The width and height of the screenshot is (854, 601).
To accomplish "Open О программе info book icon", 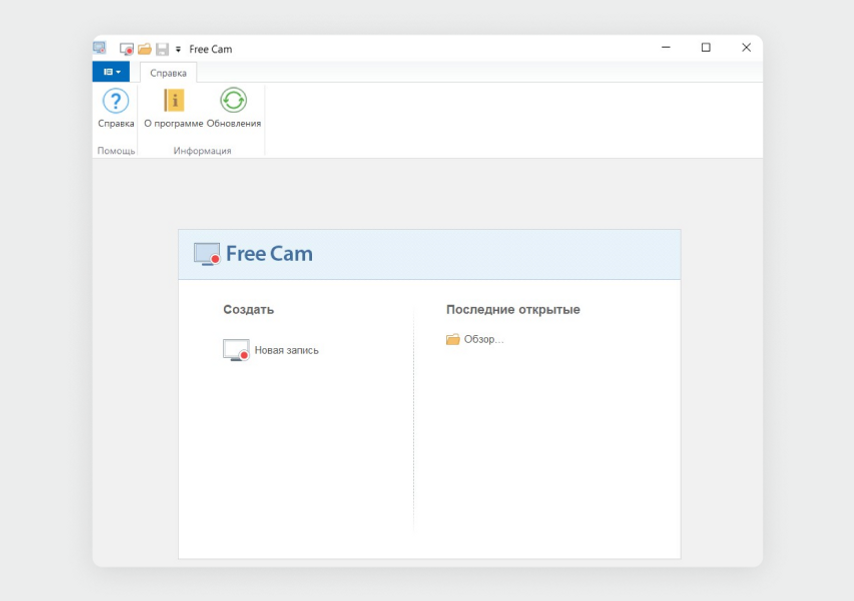I will [174, 100].
